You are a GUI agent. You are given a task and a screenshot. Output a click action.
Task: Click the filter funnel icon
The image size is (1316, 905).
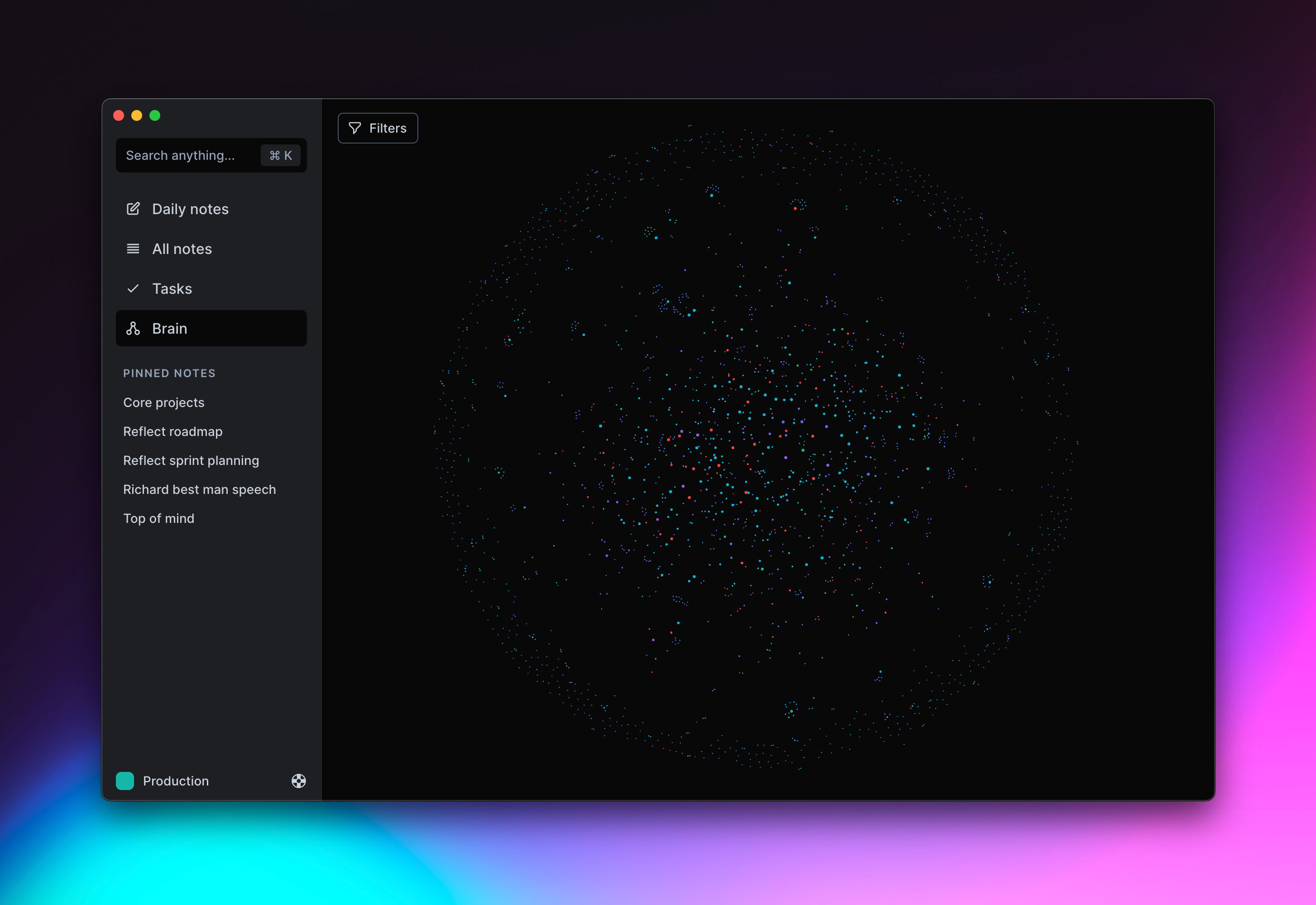[355, 128]
